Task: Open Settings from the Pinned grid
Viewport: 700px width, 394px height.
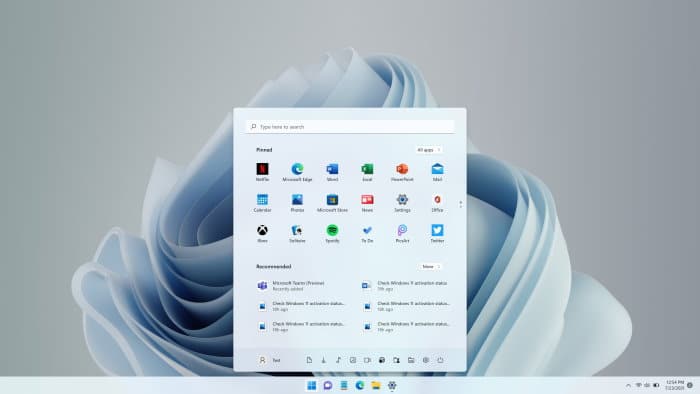Action: click(x=402, y=203)
